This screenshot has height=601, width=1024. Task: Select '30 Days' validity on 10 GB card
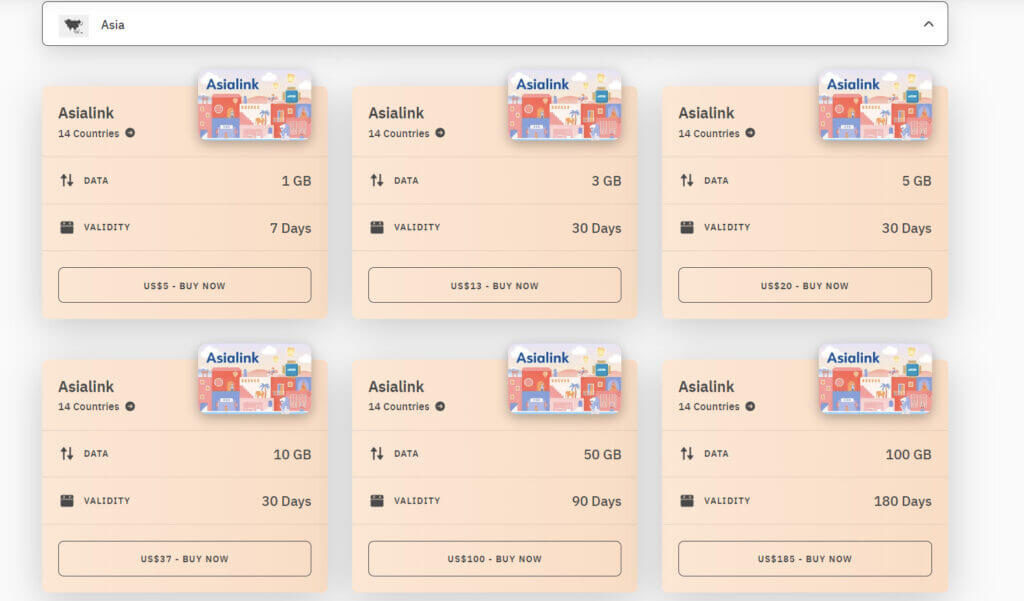click(287, 501)
